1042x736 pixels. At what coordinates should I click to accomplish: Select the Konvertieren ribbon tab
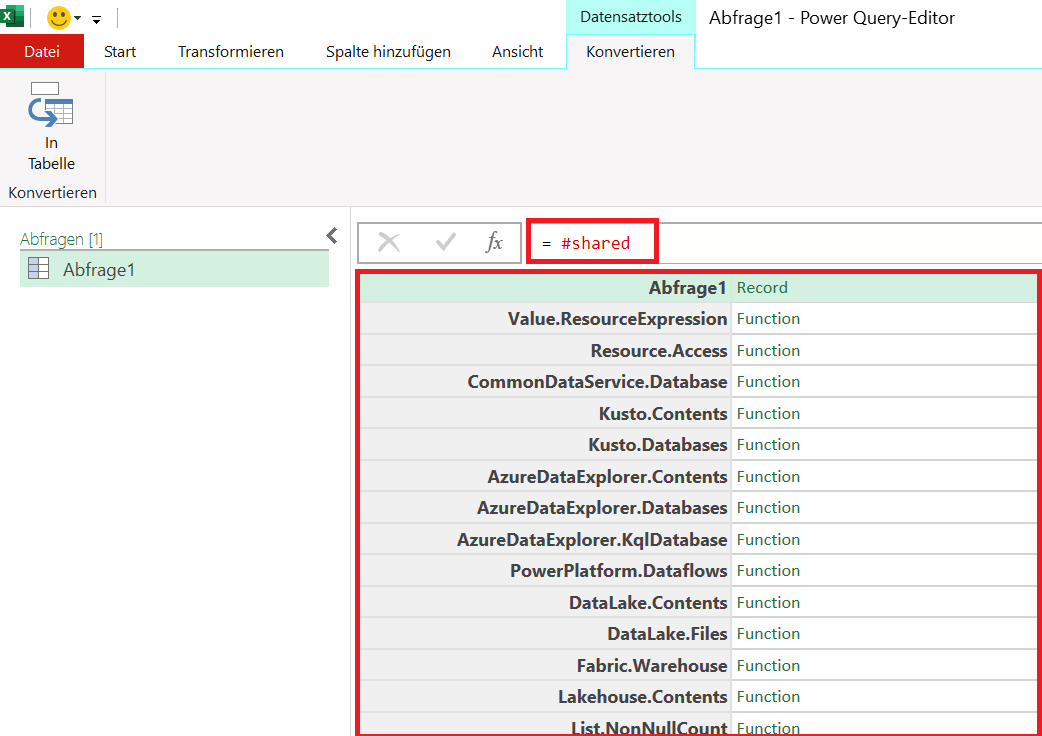(630, 51)
